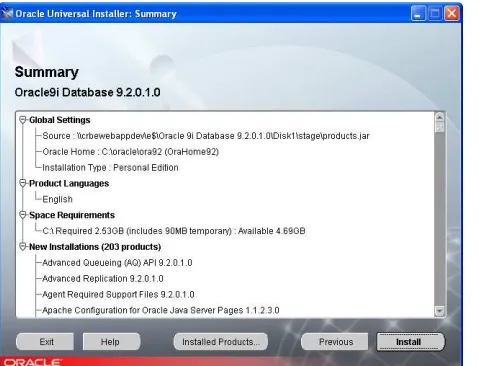This screenshot has height=366, width=478.
Task: Click the scrollbar down arrow
Action: click(x=439, y=311)
